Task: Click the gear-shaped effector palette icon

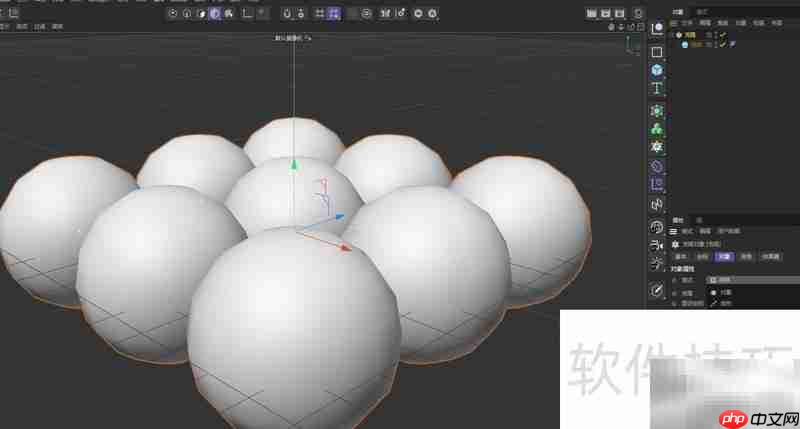Action: (657, 147)
